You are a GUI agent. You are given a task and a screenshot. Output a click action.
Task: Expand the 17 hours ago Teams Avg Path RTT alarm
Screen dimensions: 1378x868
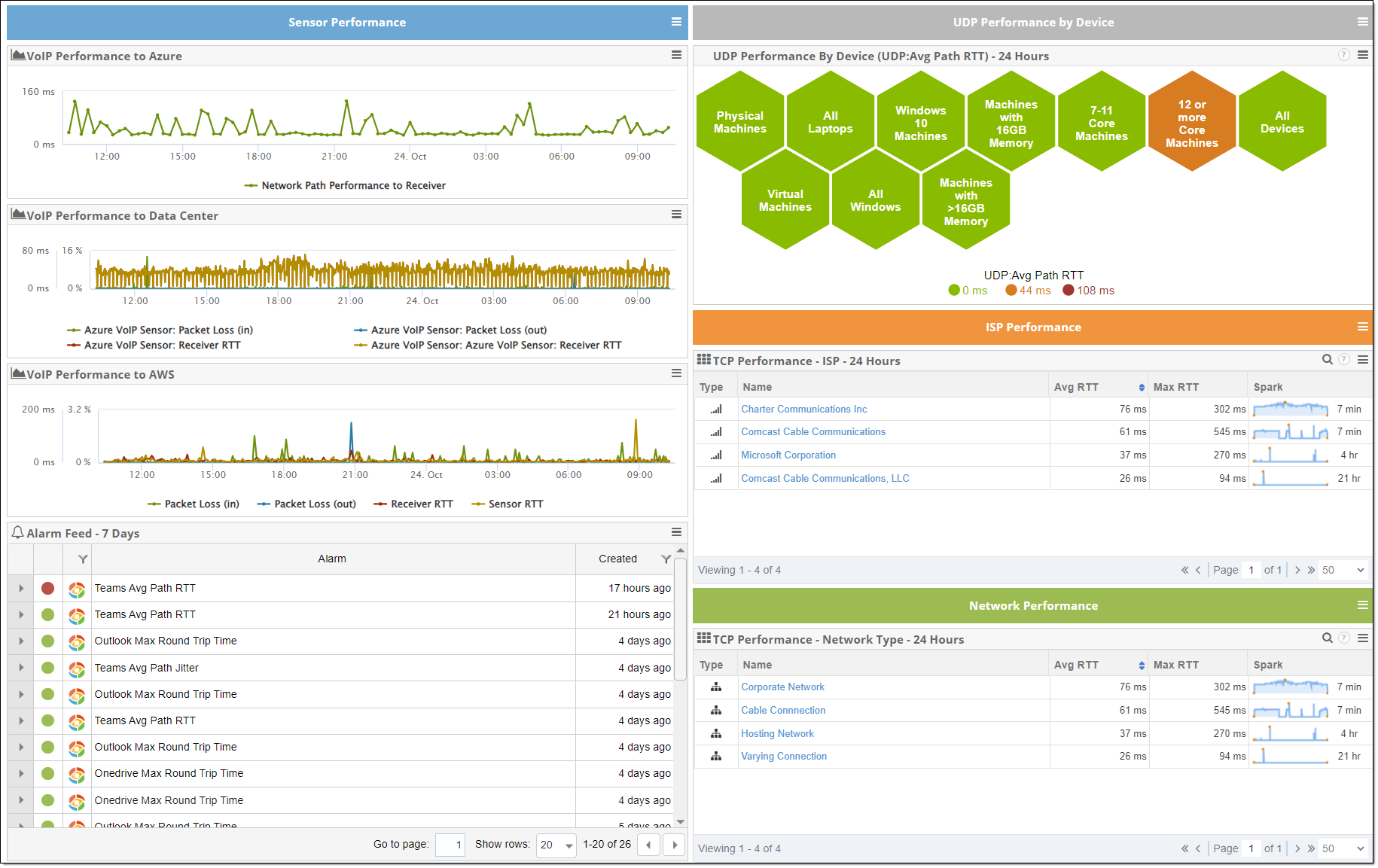(x=21, y=588)
